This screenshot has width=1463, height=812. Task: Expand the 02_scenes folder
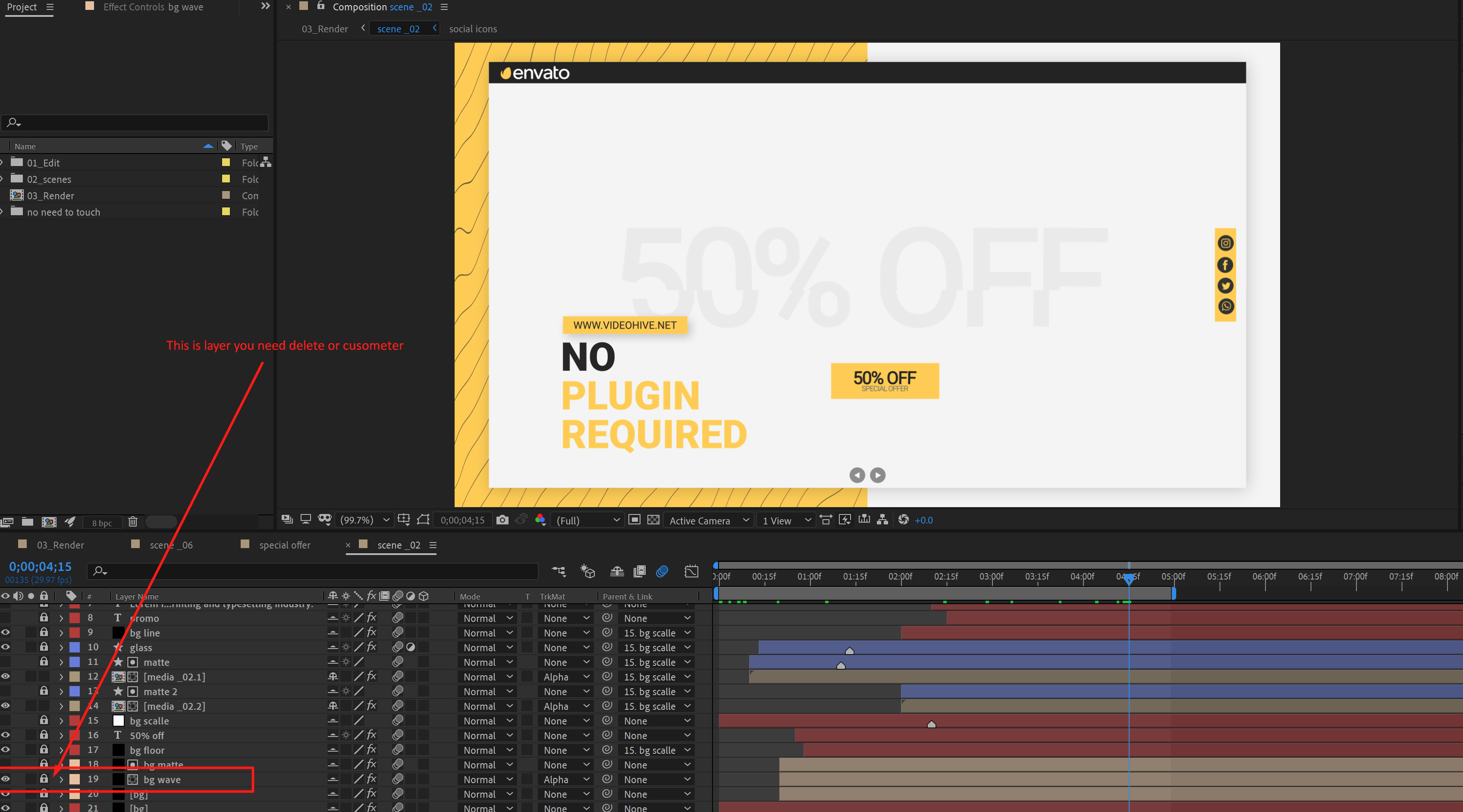(2, 179)
